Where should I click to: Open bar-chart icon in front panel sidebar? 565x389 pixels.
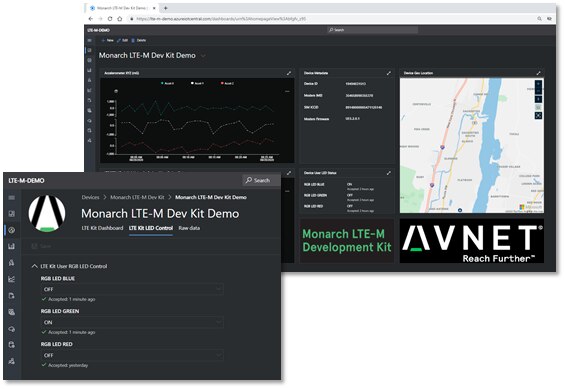(12, 246)
